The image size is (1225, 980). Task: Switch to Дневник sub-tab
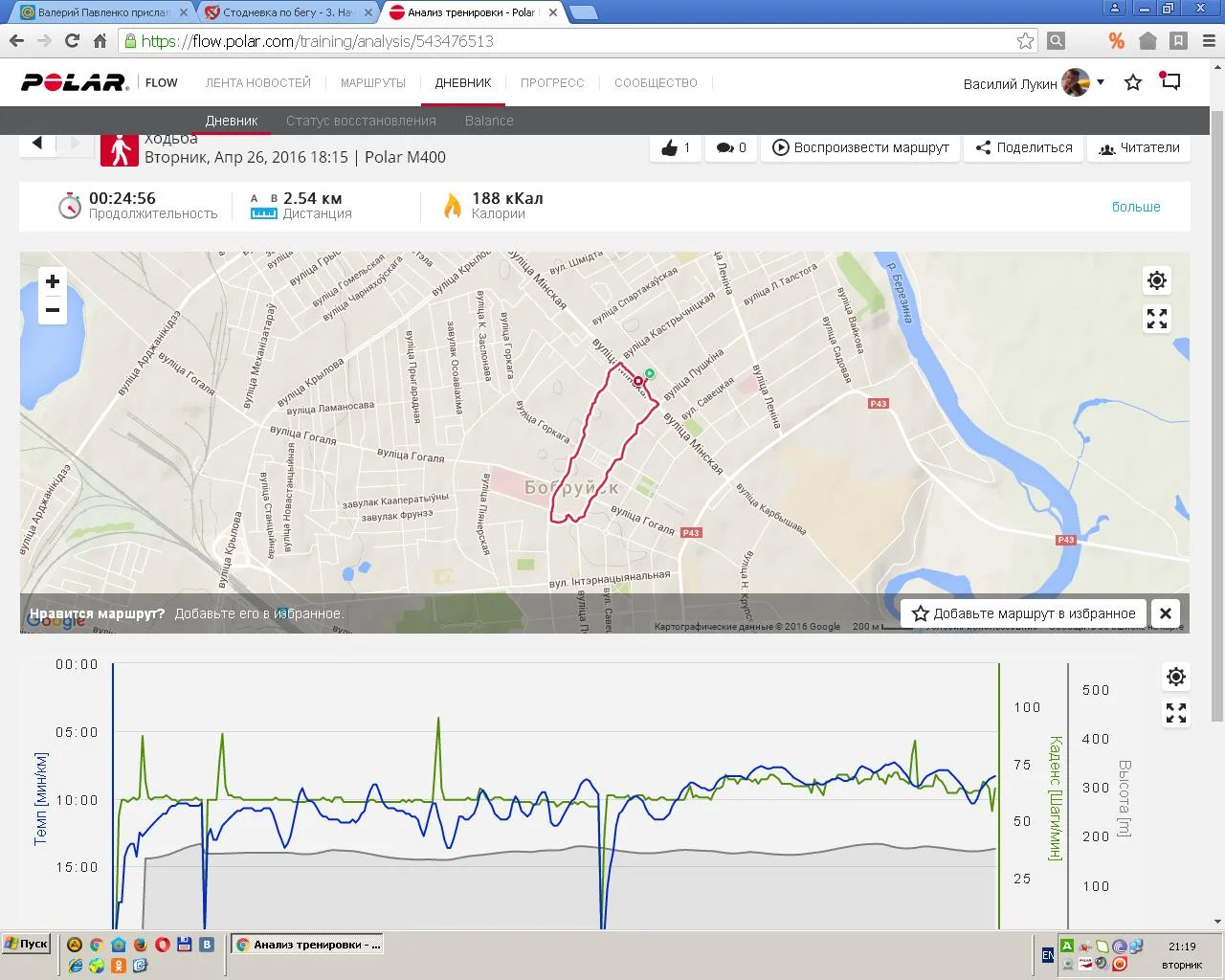[x=232, y=121]
